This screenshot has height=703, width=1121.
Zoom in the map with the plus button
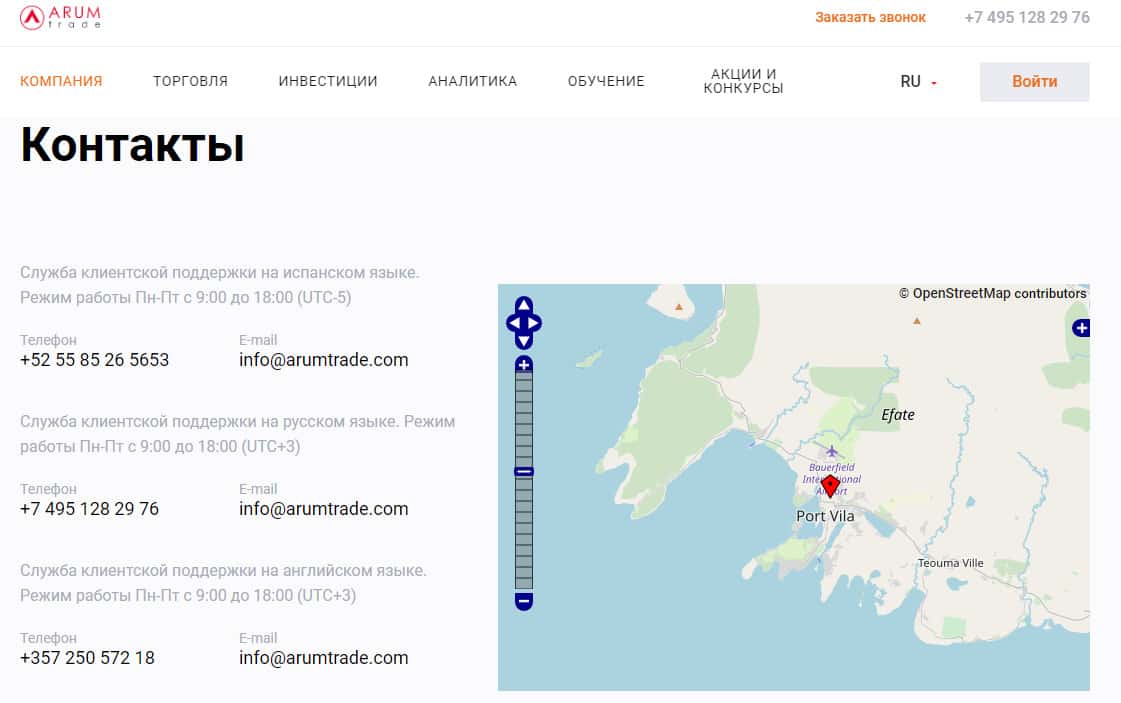click(x=524, y=365)
